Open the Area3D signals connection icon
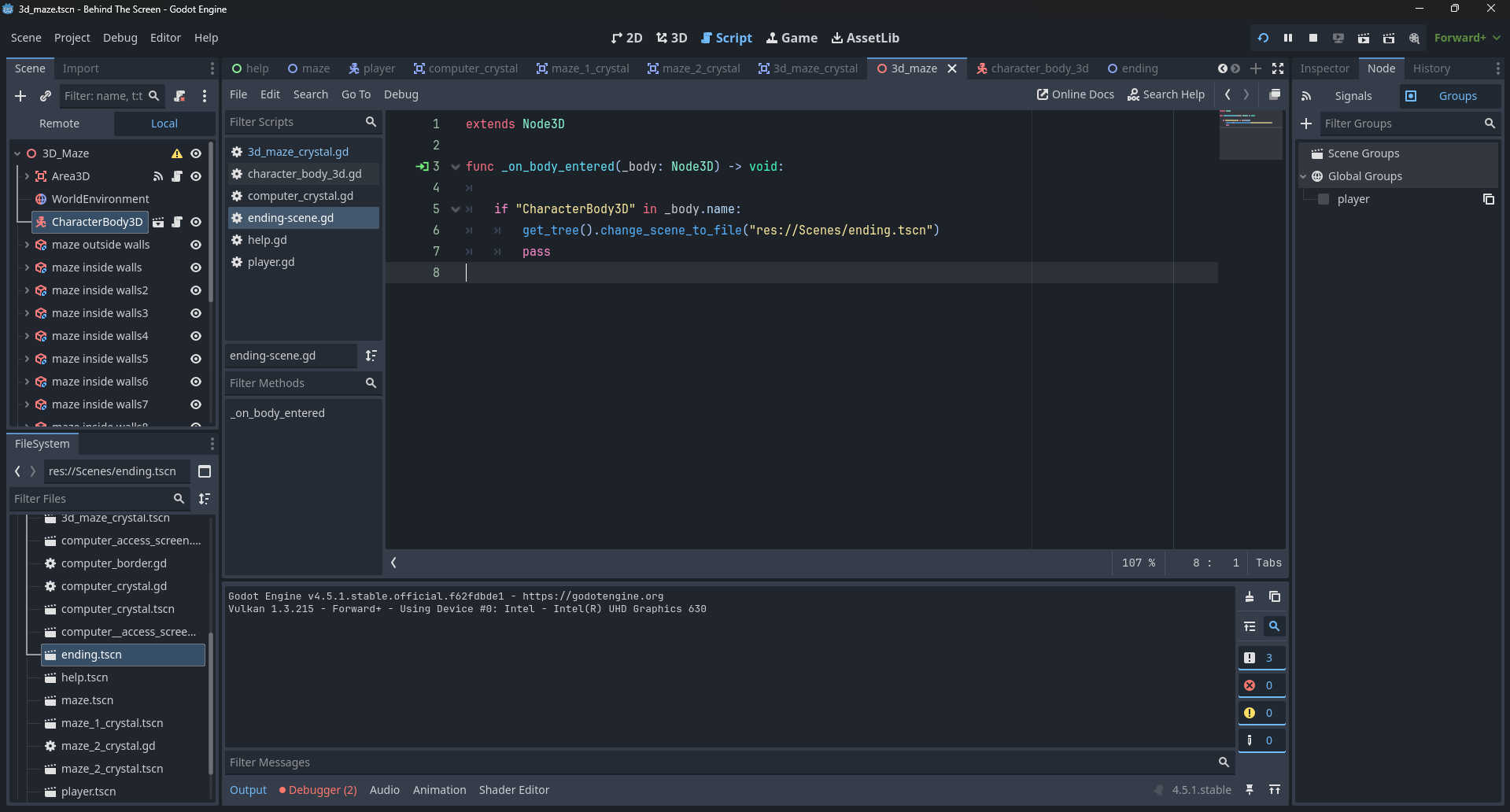 tap(158, 176)
